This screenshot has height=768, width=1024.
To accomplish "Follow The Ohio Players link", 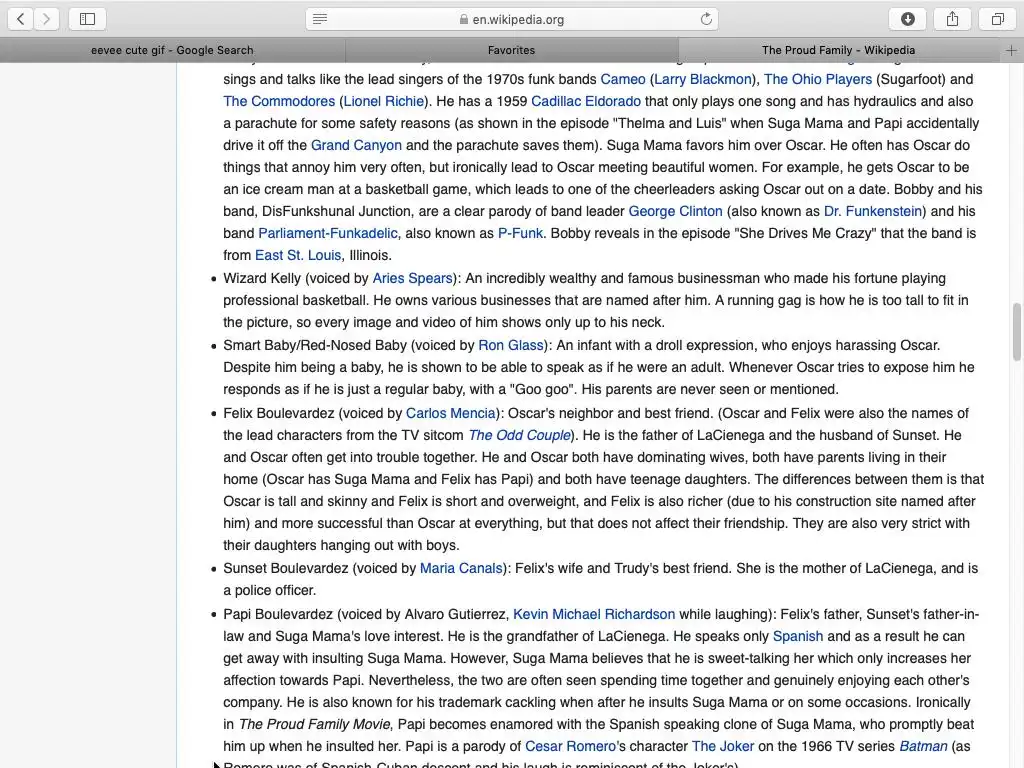I will [x=818, y=79].
